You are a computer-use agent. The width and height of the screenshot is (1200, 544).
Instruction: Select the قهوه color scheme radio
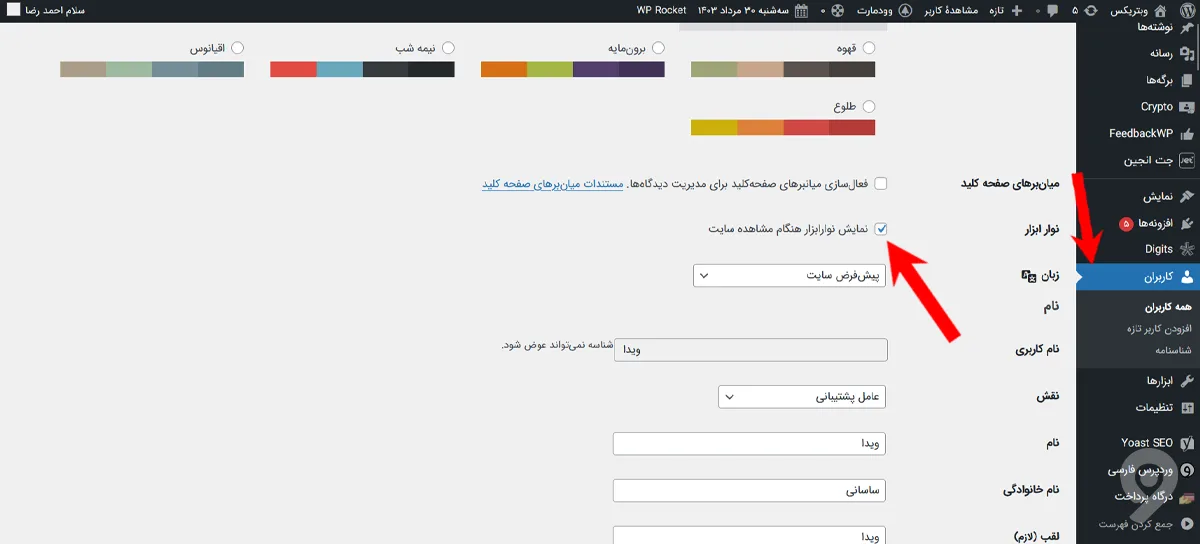pos(868,48)
